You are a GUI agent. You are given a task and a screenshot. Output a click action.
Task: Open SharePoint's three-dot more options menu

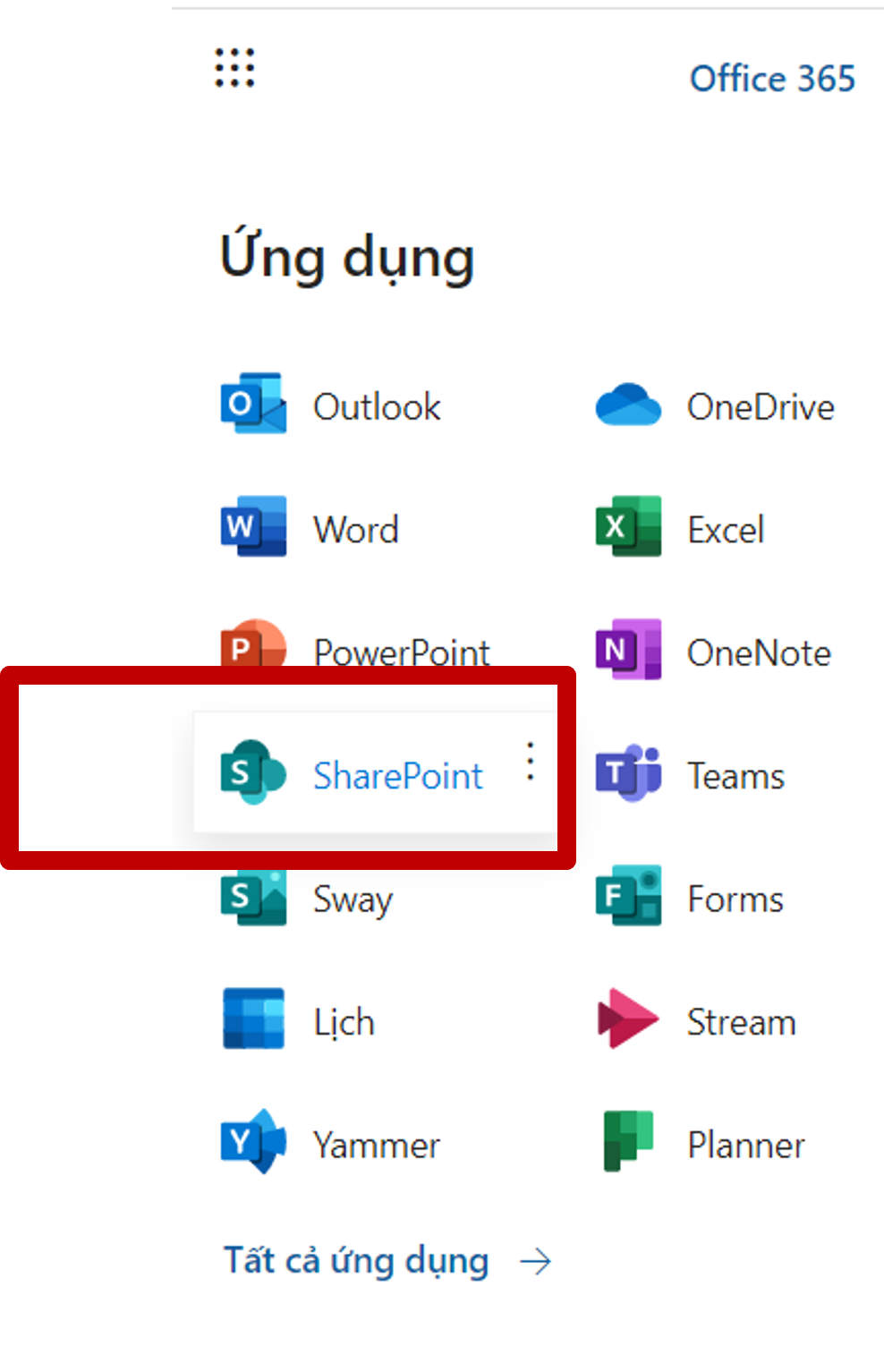tap(531, 762)
